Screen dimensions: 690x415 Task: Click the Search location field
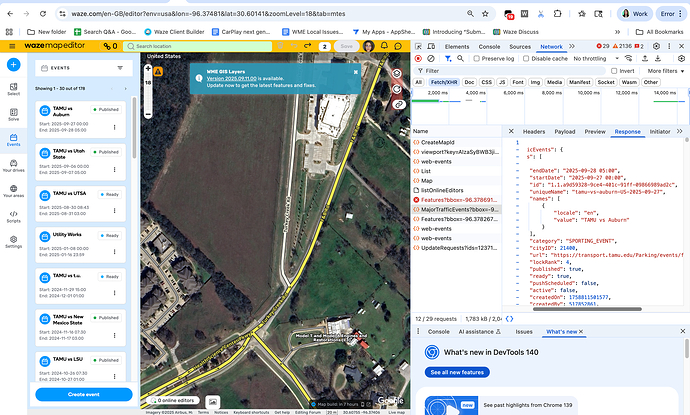pyautogui.click(x=198, y=46)
